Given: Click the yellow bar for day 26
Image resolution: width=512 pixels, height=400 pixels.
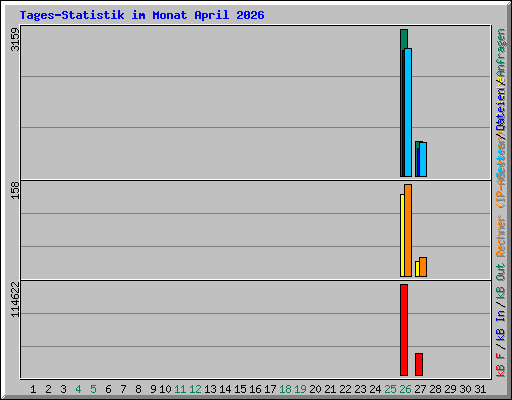Looking at the screenshot, I should click(x=402, y=235).
